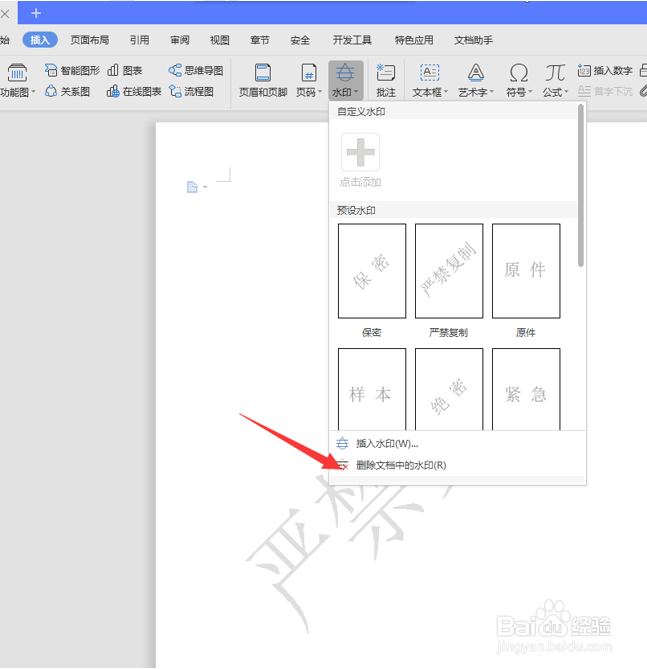The width and height of the screenshot is (647, 669).
Task: Click the 文本框 text box icon
Action: pos(429,73)
